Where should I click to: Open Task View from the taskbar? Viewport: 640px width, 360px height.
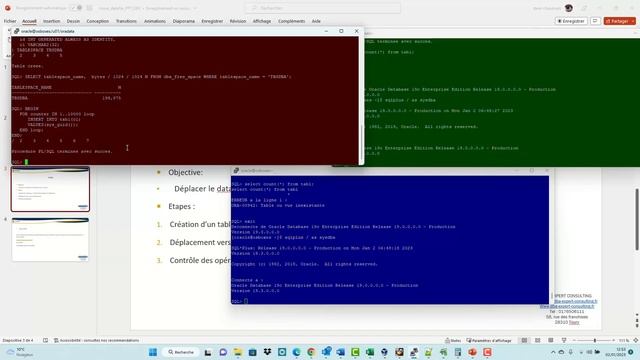(208, 352)
